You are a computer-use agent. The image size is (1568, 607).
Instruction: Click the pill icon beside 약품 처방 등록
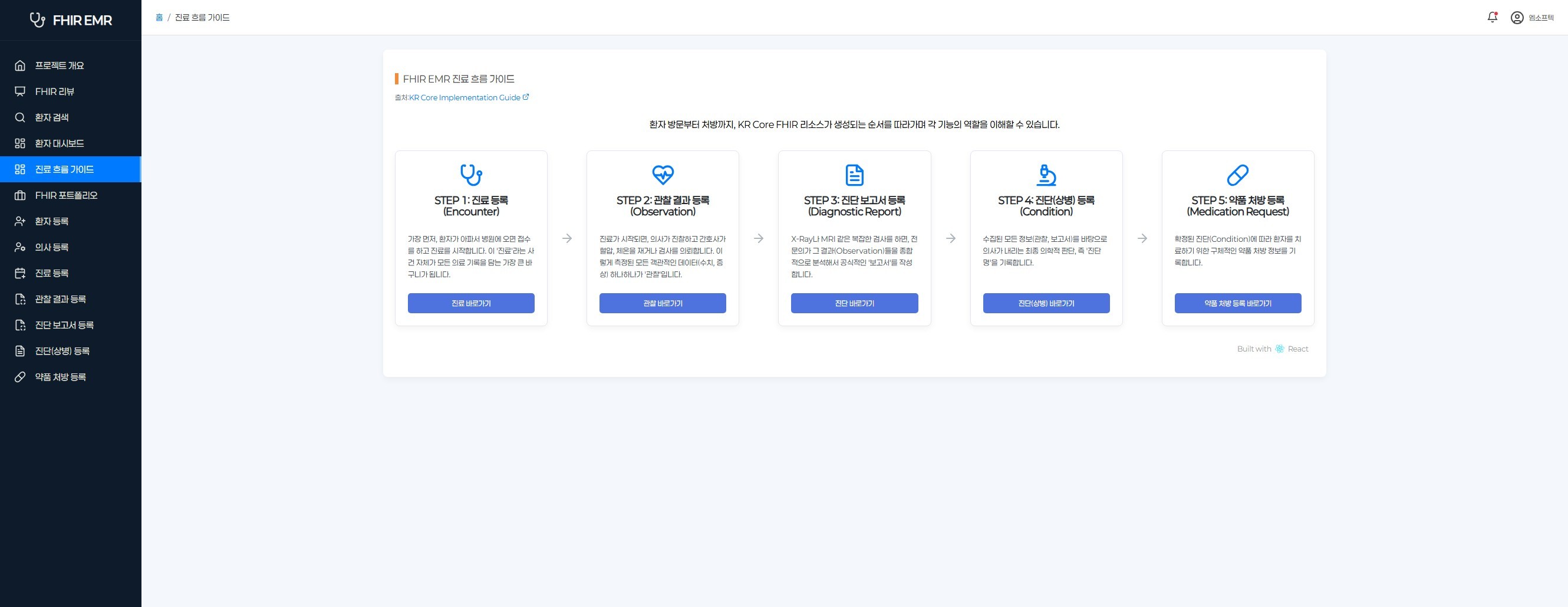(20, 377)
